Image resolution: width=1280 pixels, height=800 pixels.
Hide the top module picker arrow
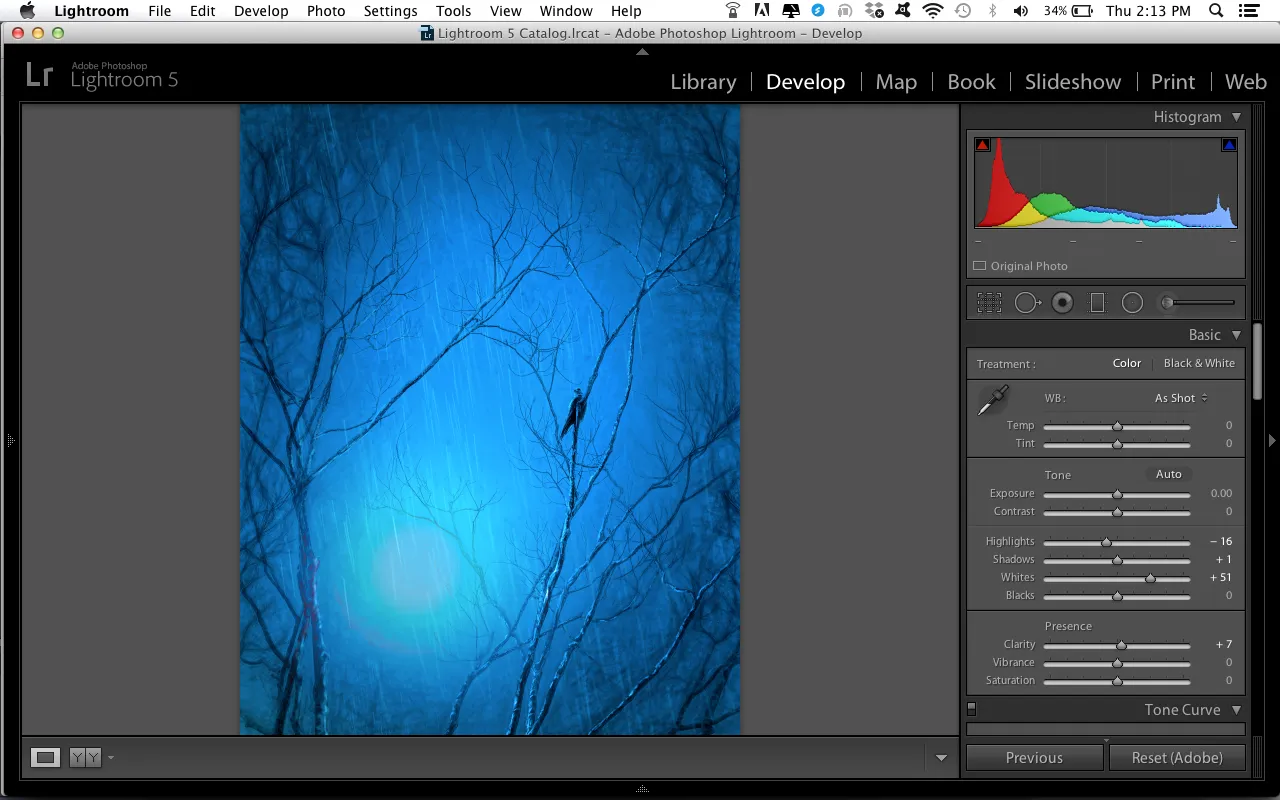coord(642,51)
